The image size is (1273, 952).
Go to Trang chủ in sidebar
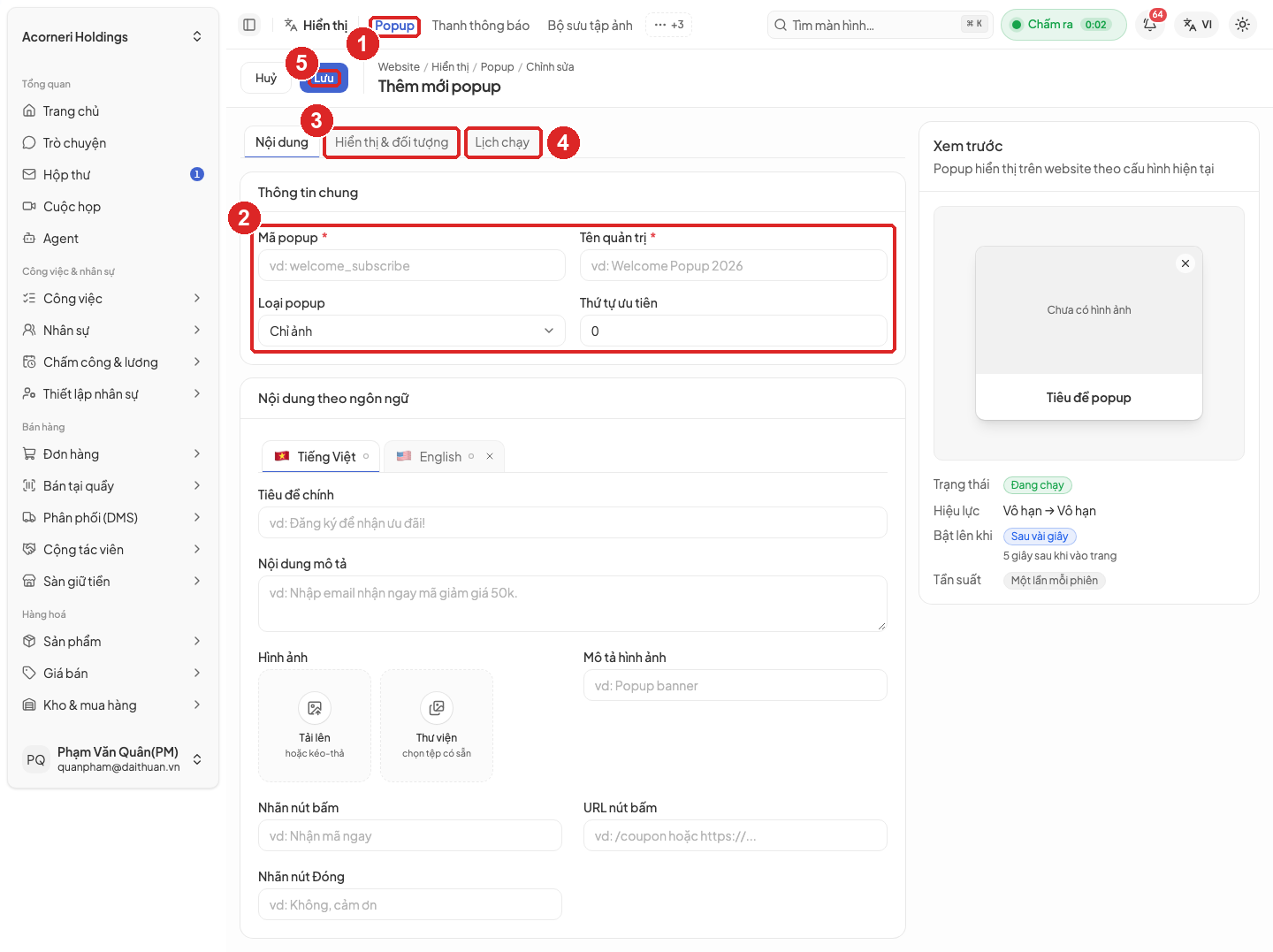(113, 111)
